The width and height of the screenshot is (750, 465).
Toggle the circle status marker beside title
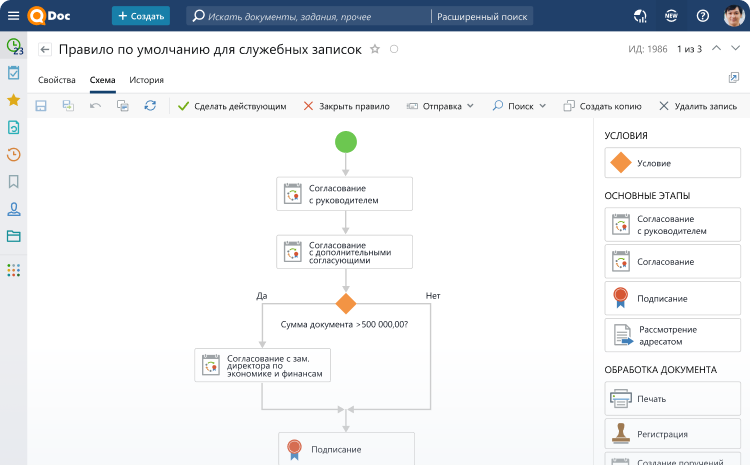393,49
